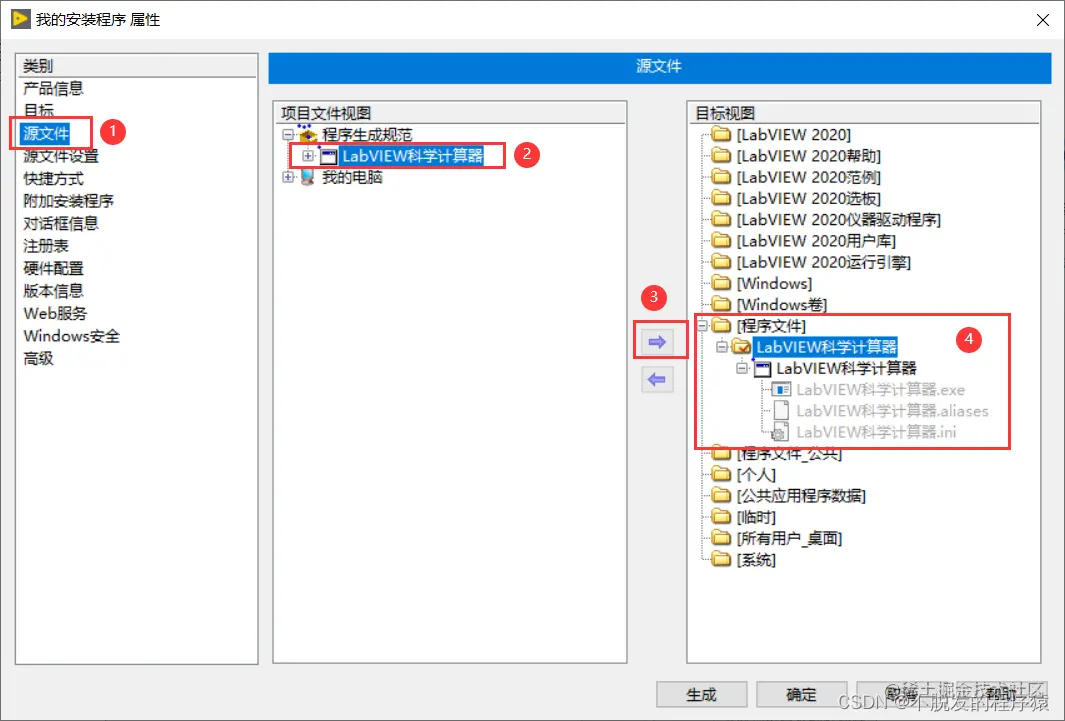
Task: Click [Windows卷] folder icon
Action: [721, 303]
